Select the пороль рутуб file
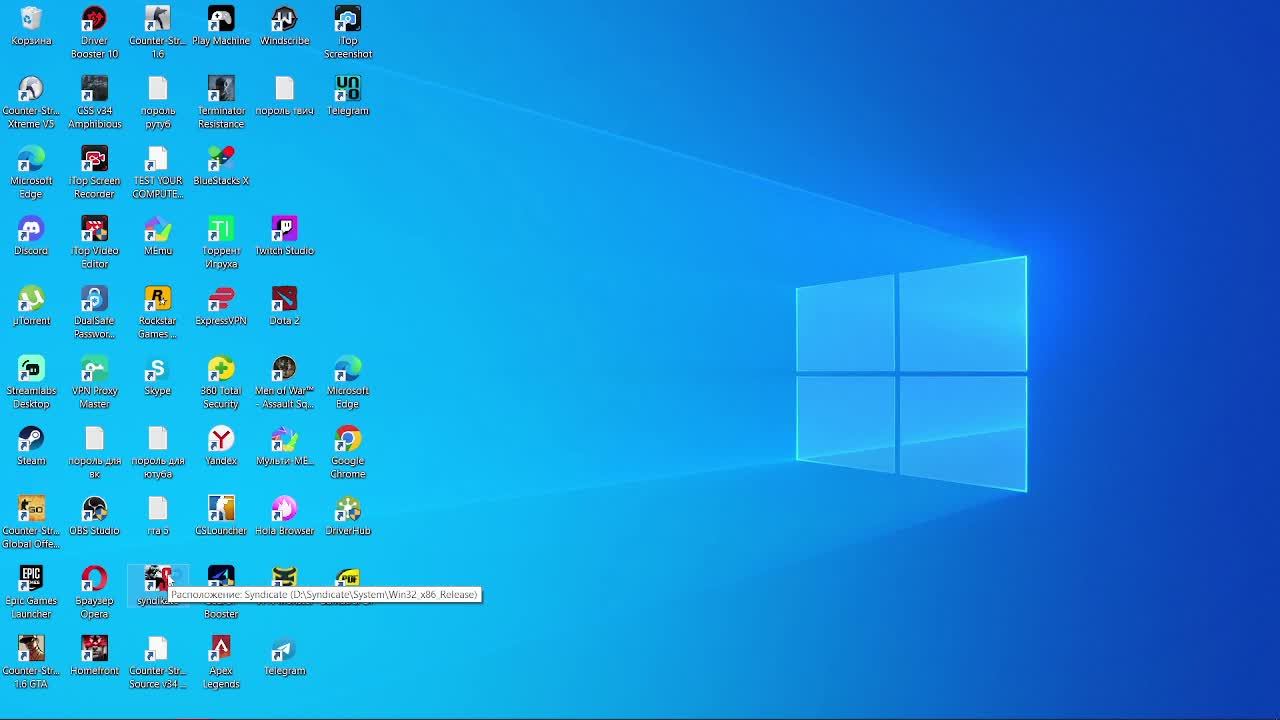The width and height of the screenshot is (1280, 720). [157, 102]
